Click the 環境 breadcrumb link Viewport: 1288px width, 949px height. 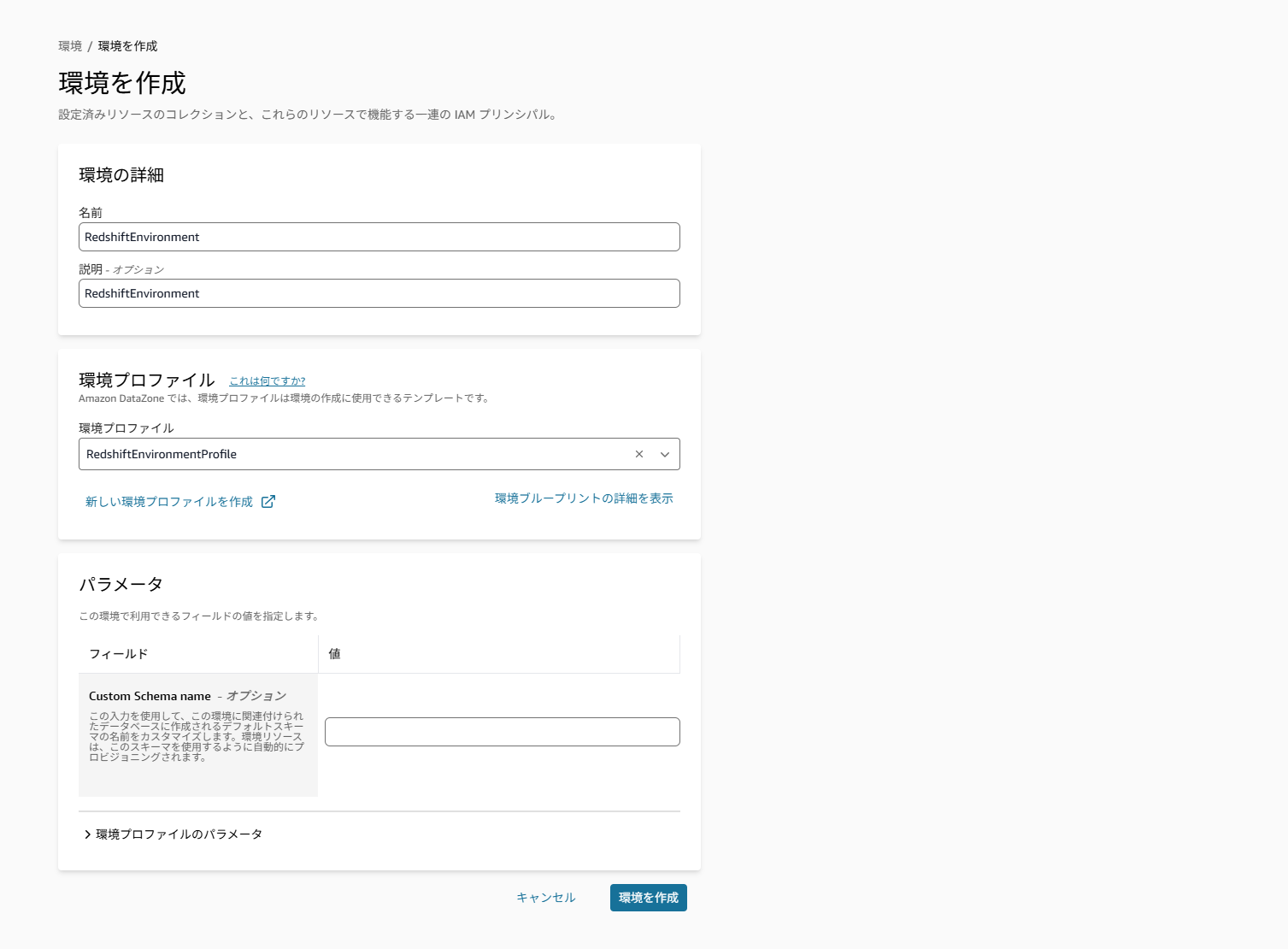pos(70,46)
